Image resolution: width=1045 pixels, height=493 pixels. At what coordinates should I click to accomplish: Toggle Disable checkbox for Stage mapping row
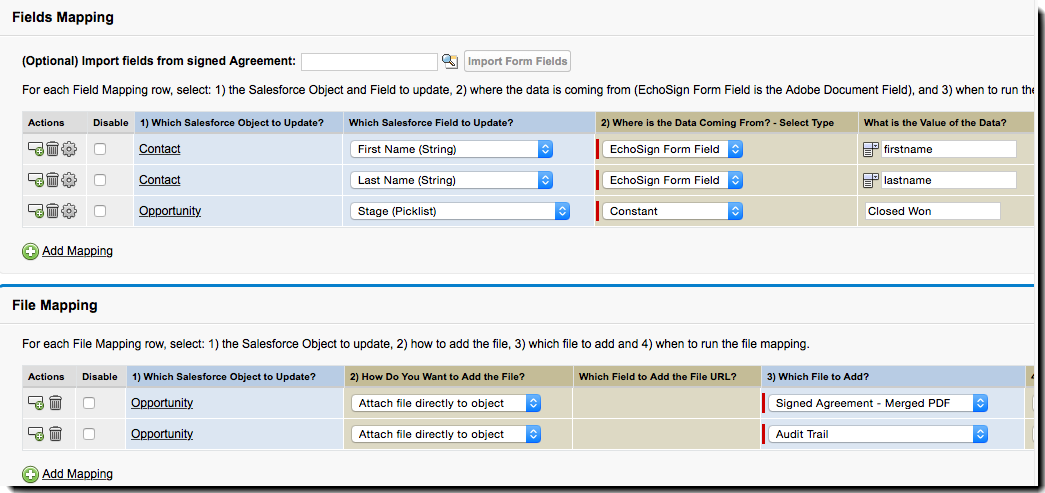100,211
